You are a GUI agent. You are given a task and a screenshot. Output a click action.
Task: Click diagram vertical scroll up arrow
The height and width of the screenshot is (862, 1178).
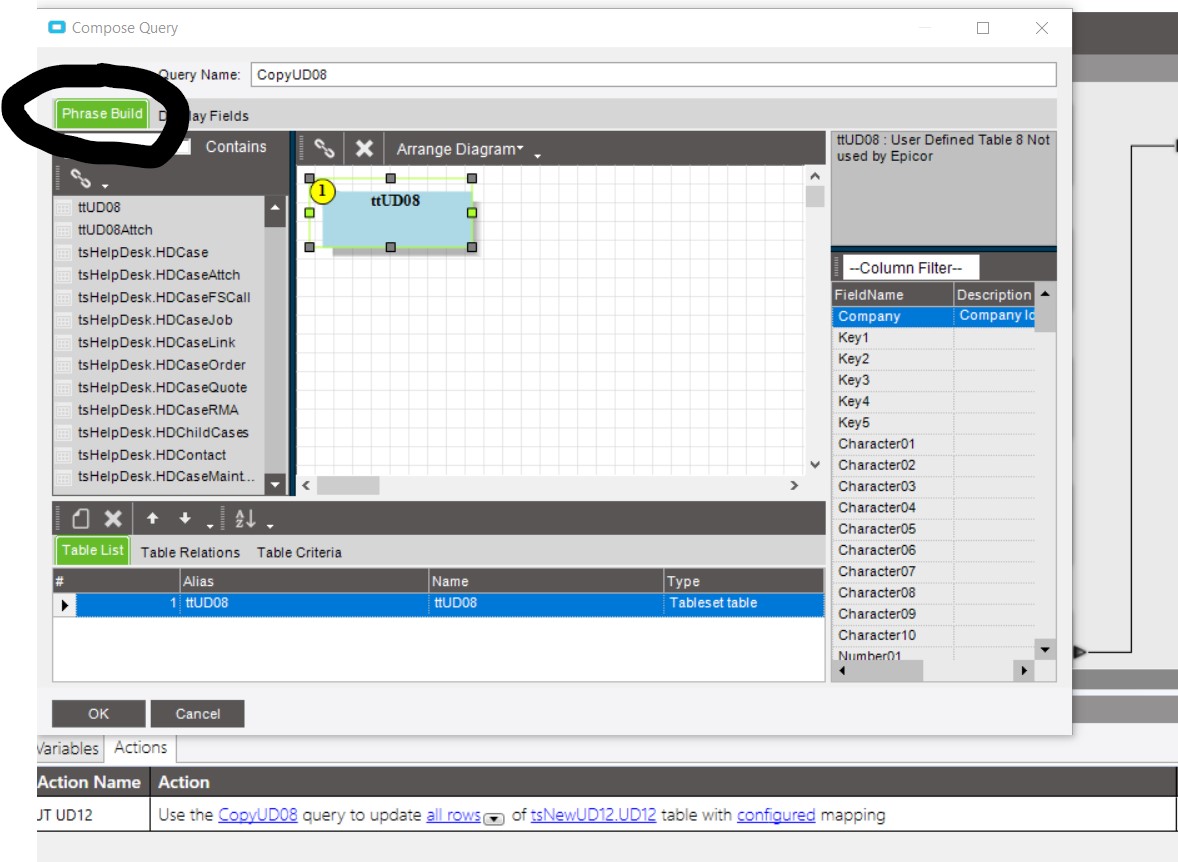click(815, 176)
